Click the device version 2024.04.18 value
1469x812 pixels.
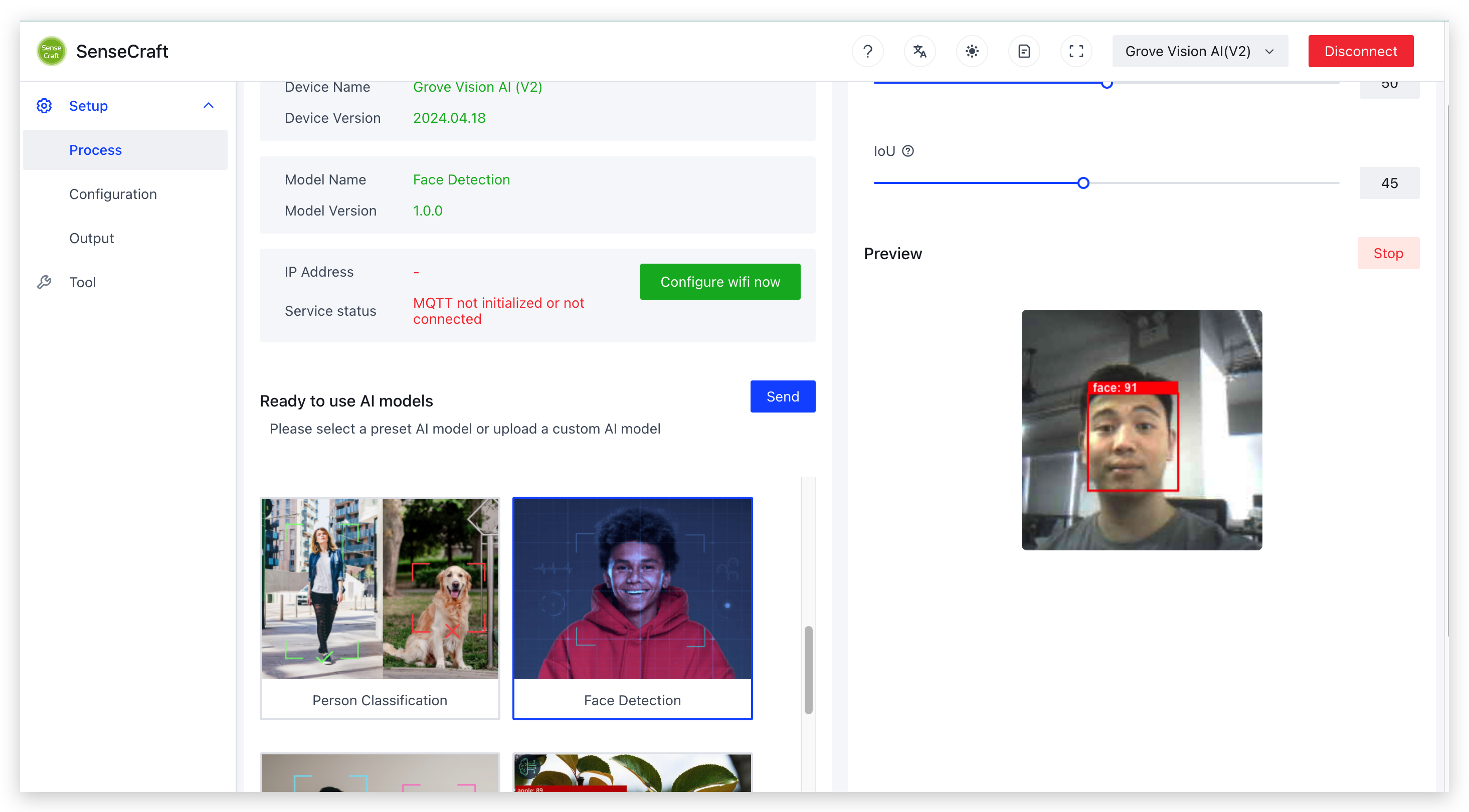tap(449, 118)
